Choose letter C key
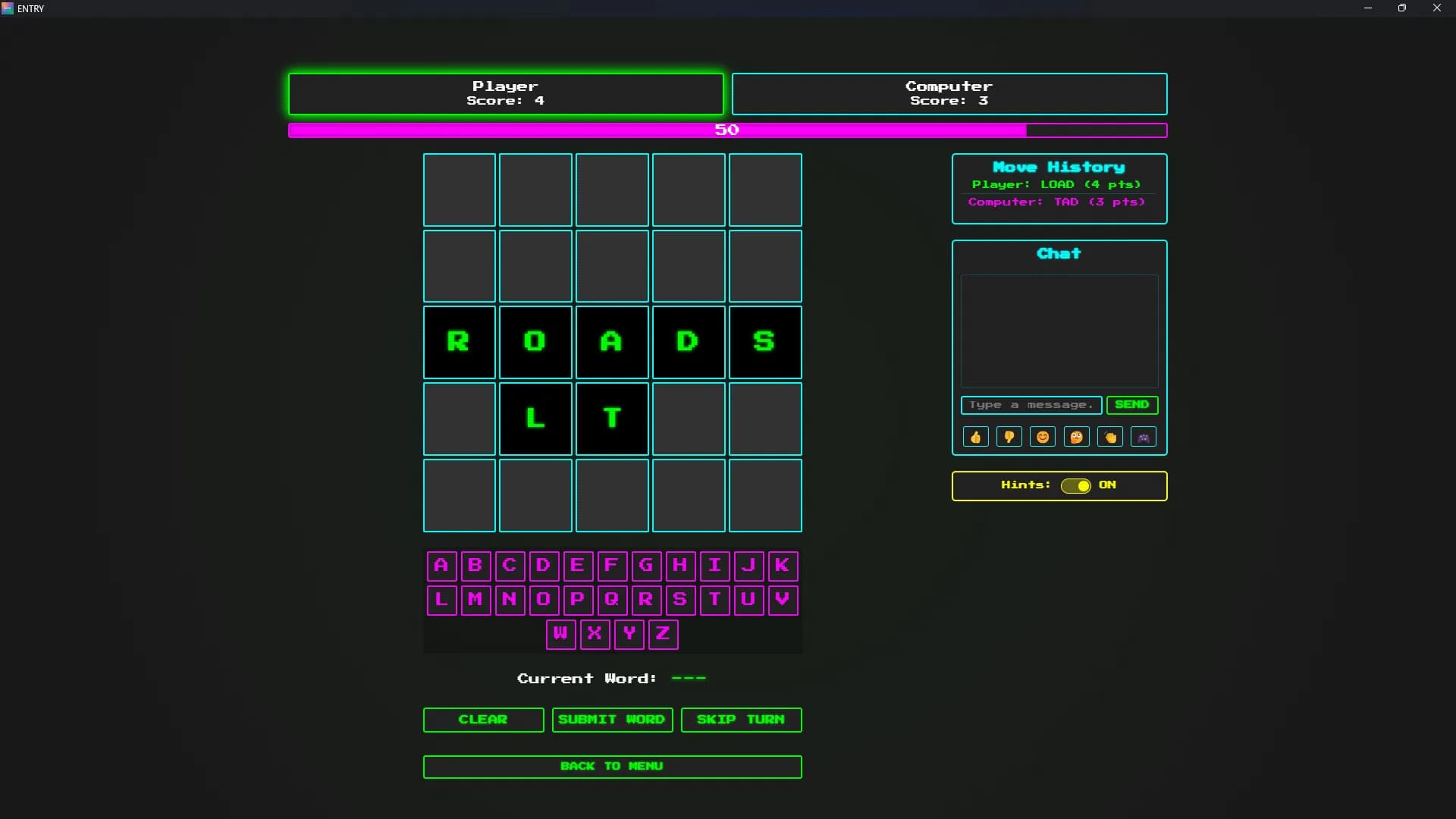The image size is (1456, 819). (x=510, y=566)
